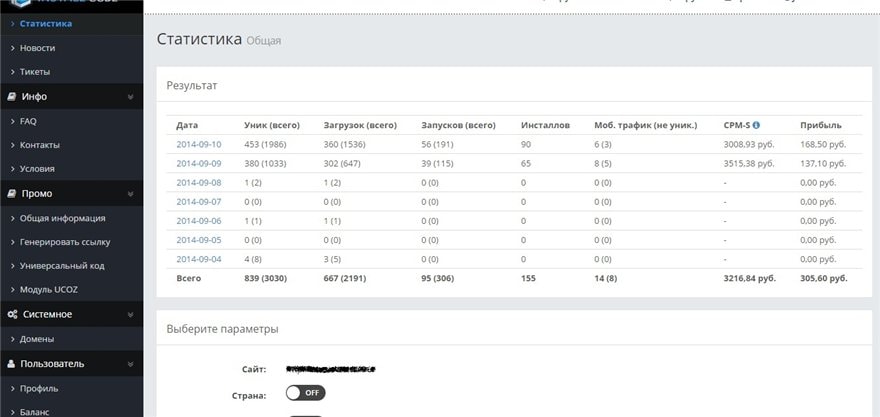The image size is (880, 417).
Task: Click the CPM-S info icon
Action: pos(756,125)
